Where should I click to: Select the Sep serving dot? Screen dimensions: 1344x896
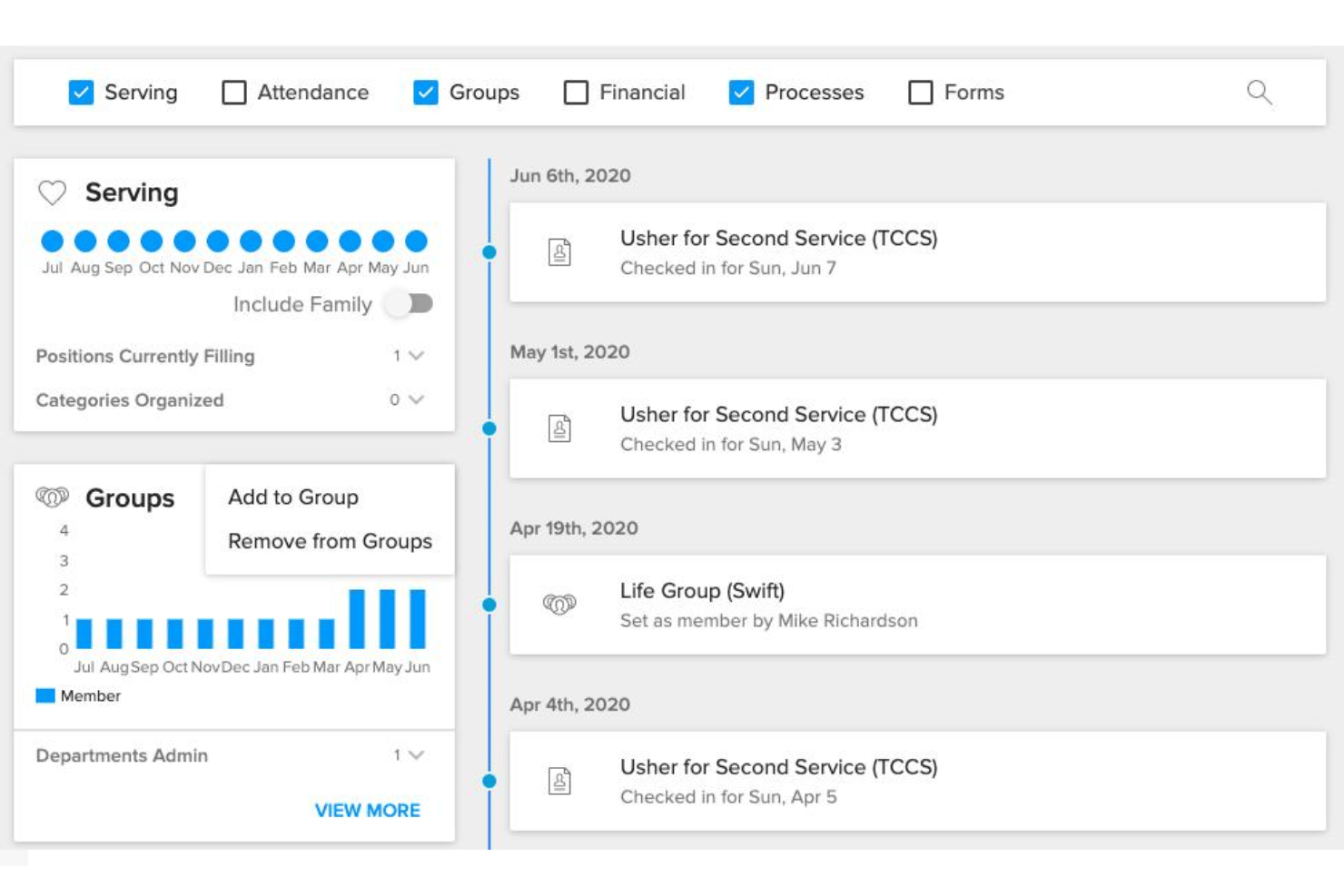tap(118, 241)
